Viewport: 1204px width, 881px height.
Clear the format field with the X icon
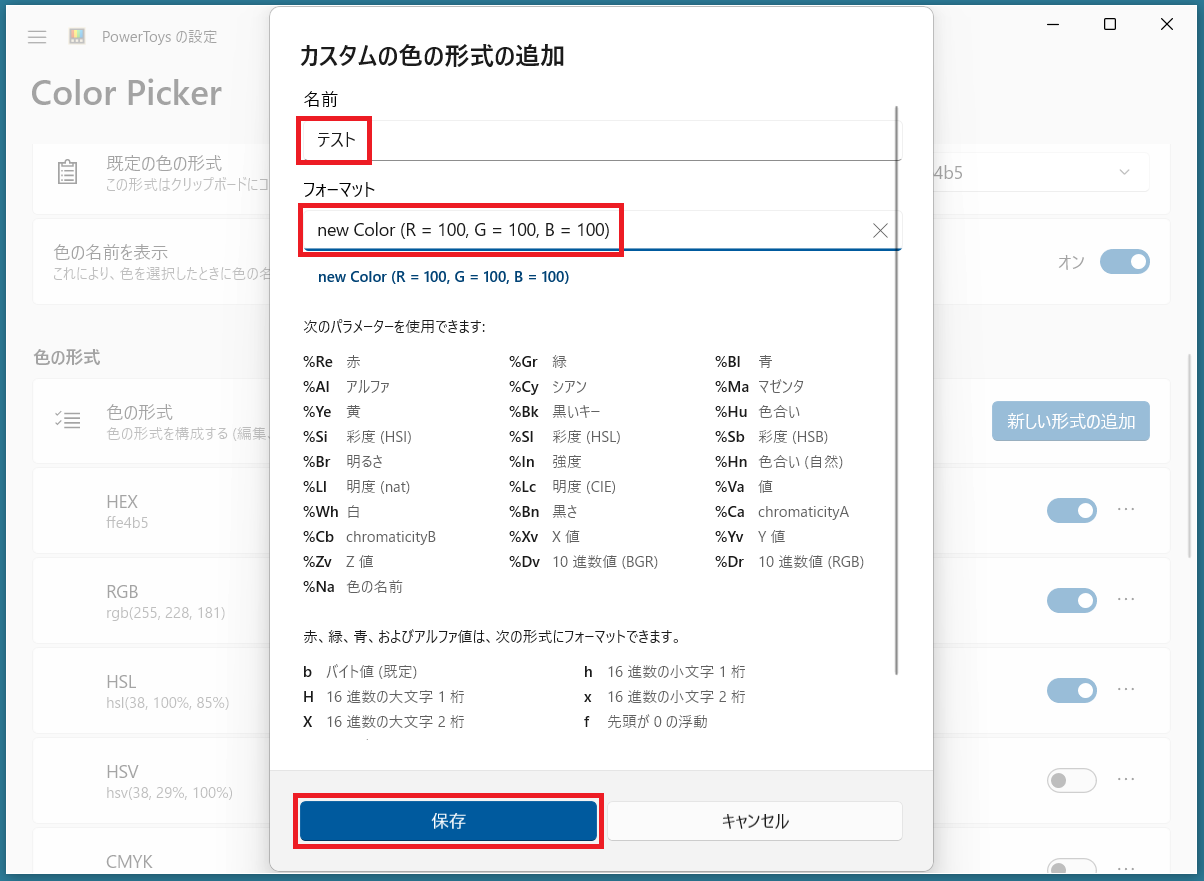[x=879, y=230]
